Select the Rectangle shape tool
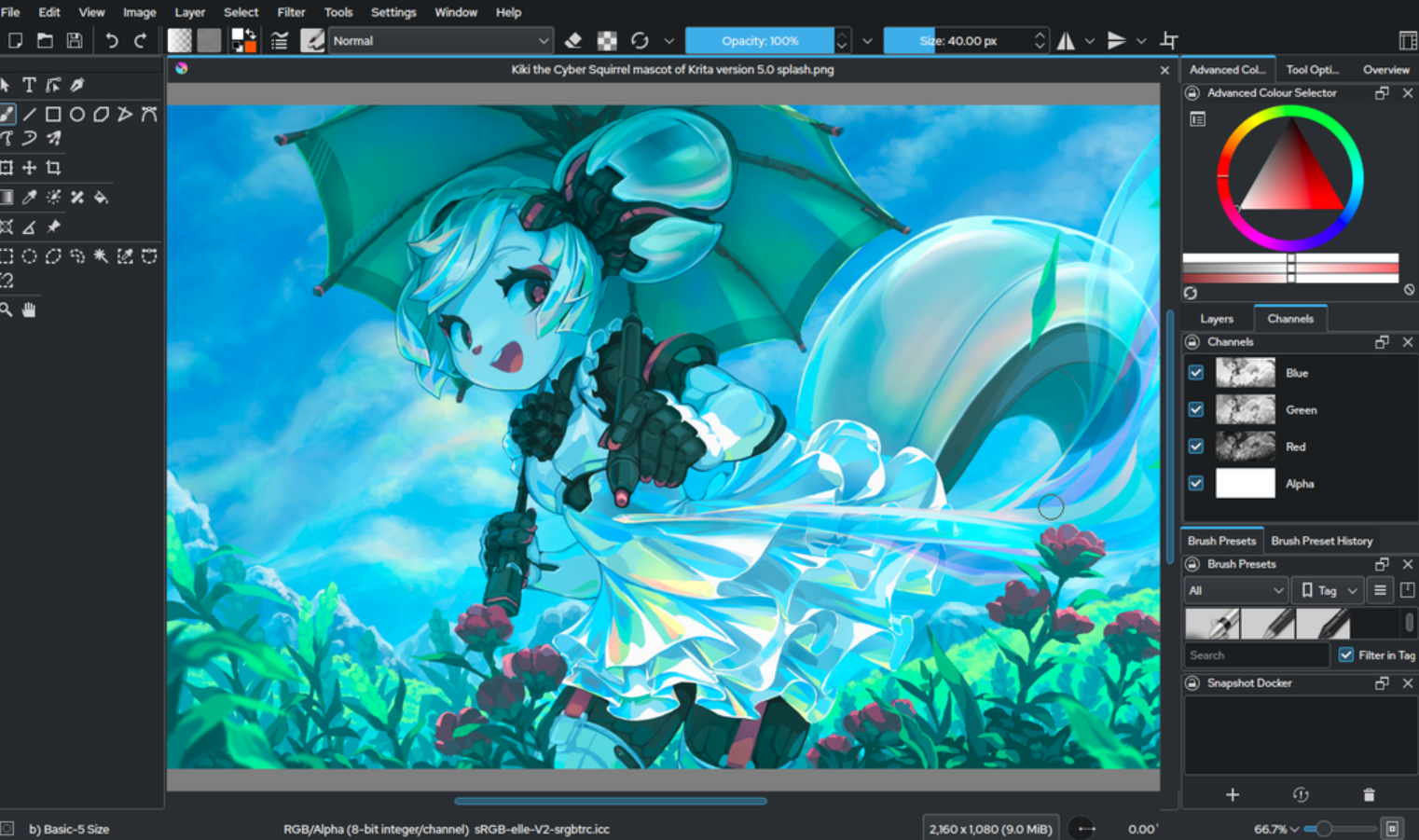Image resolution: width=1419 pixels, height=840 pixels. pyautogui.click(x=53, y=114)
